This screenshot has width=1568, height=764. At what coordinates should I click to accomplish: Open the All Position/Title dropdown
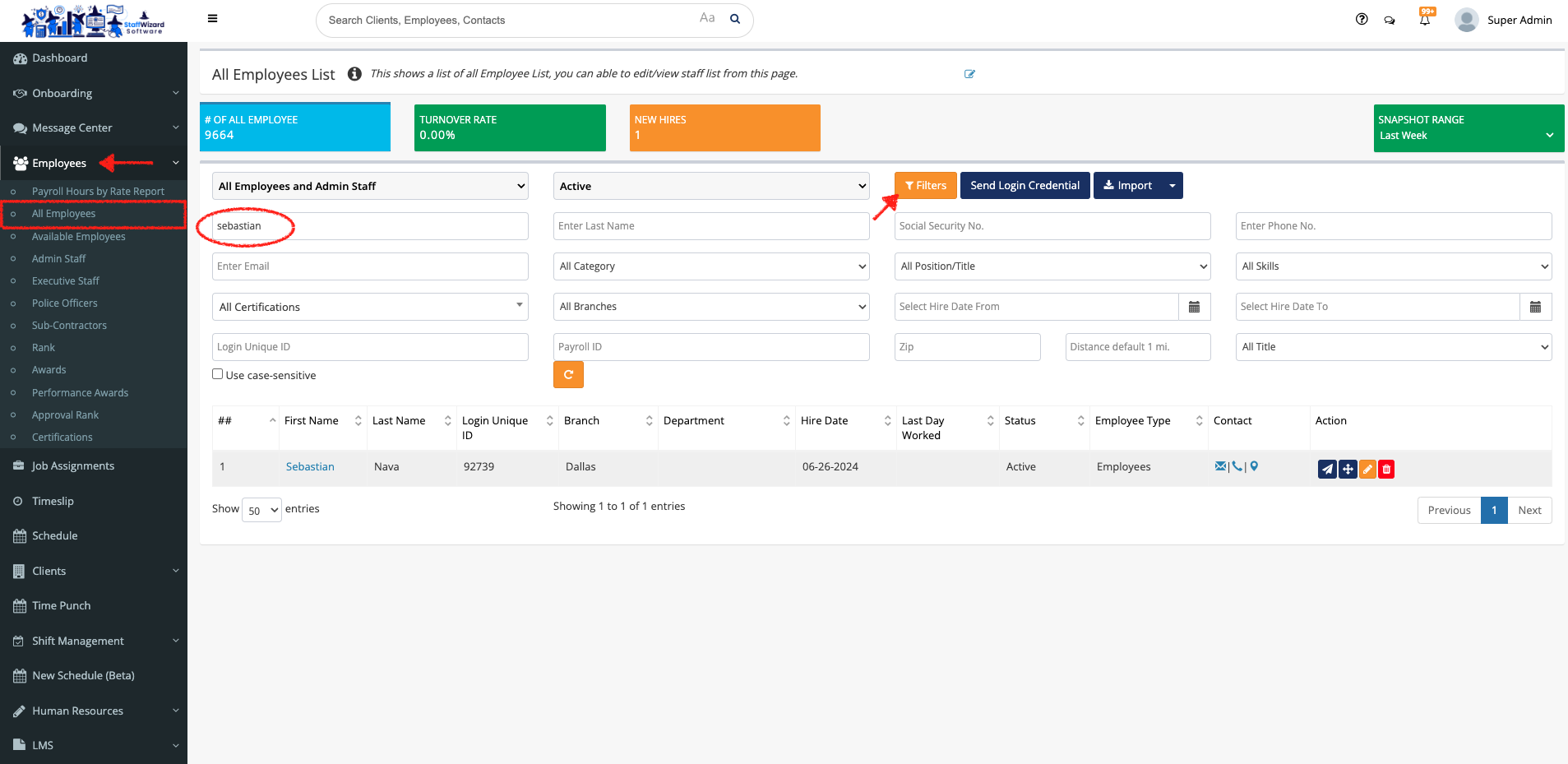click(x=1052, y=266)
